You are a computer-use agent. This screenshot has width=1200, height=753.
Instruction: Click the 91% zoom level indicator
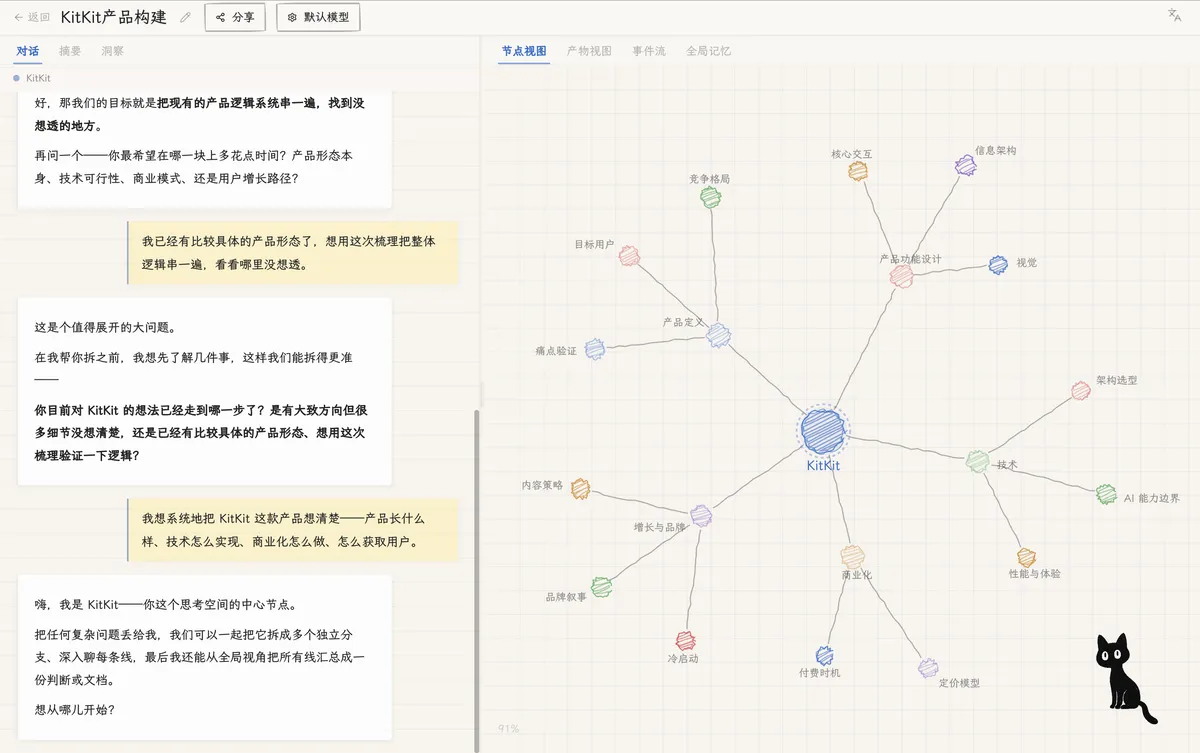pos(508,729)
